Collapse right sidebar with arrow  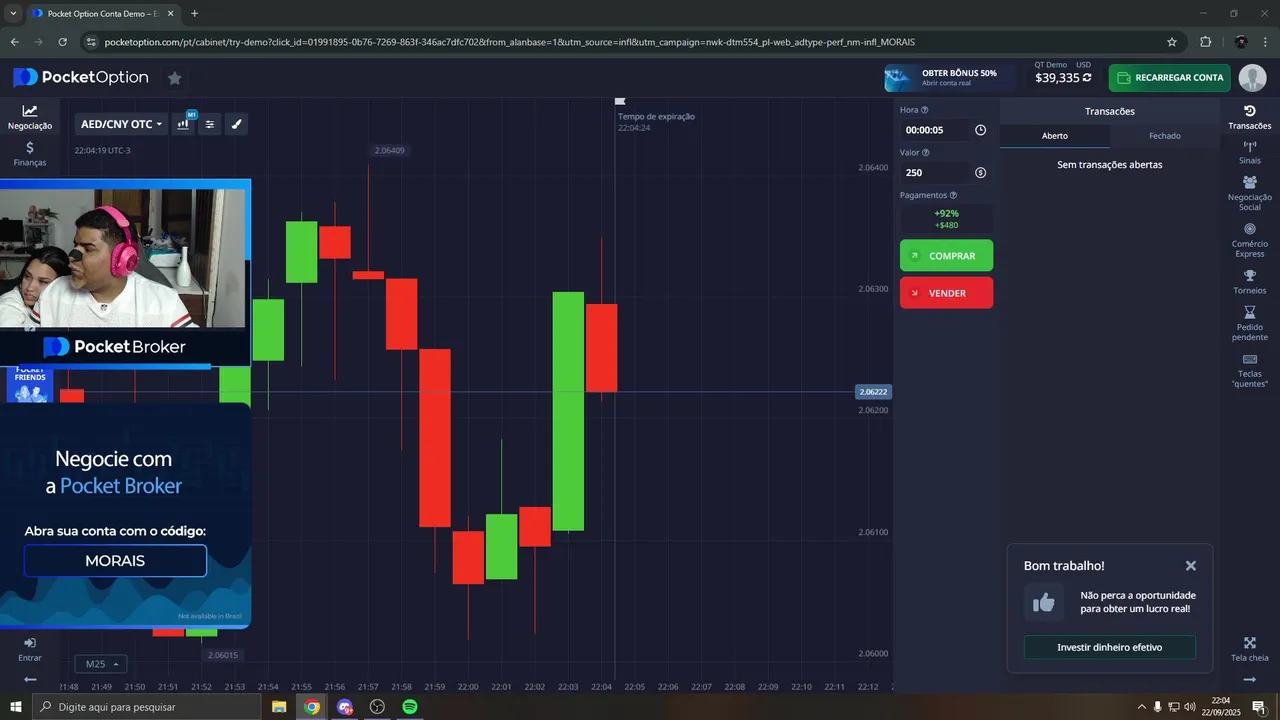(1249, 680)
